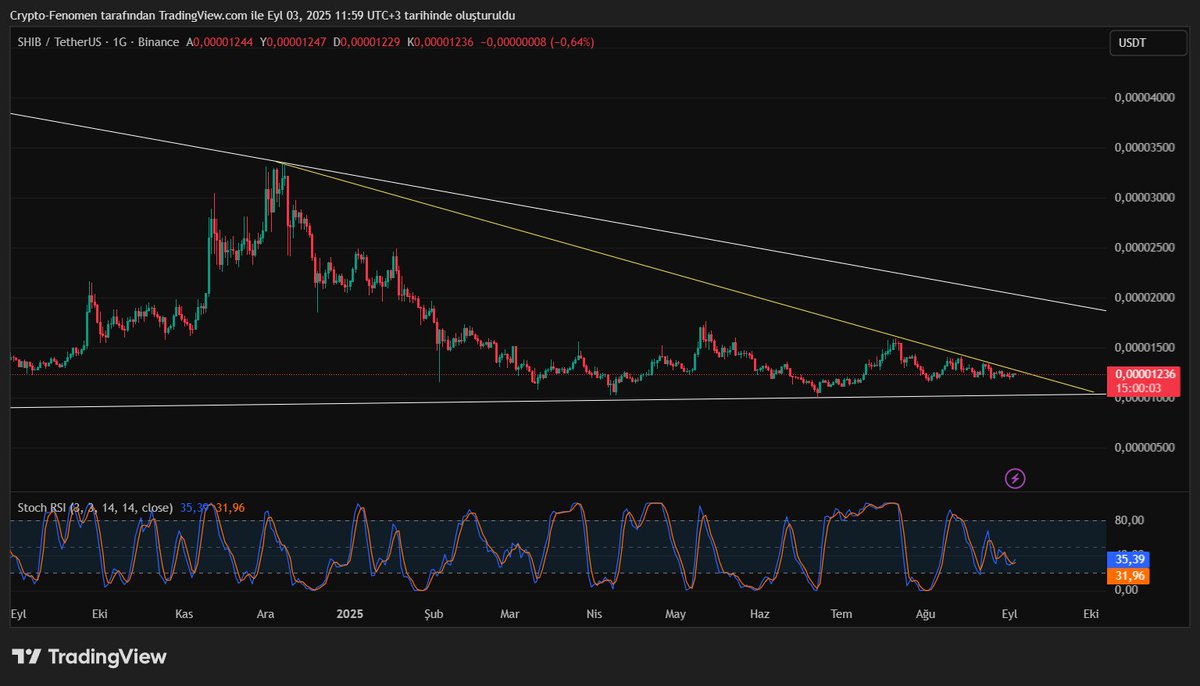Screen dimensions: 1200x686
Task: Click the Şub month on time axis
Action: 431,613
